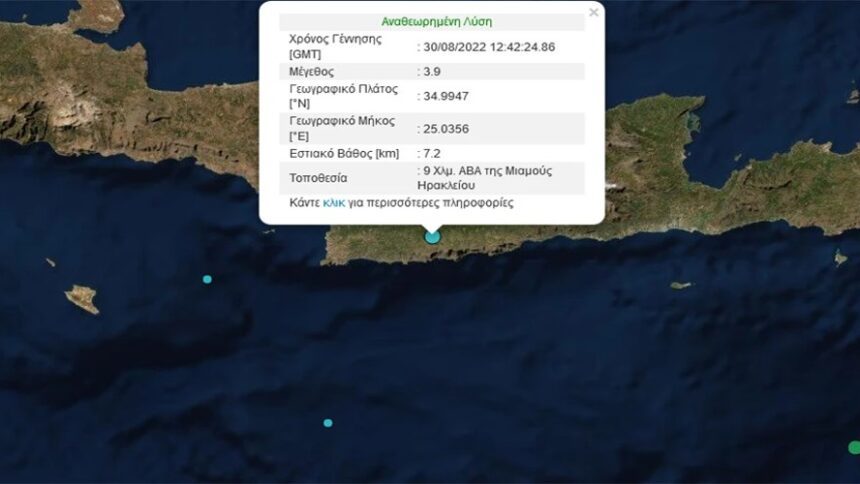
Task: Click the location text '9 Χλμ. ΑΒΑ της Μιαμούς'
Action: point(490,171)
